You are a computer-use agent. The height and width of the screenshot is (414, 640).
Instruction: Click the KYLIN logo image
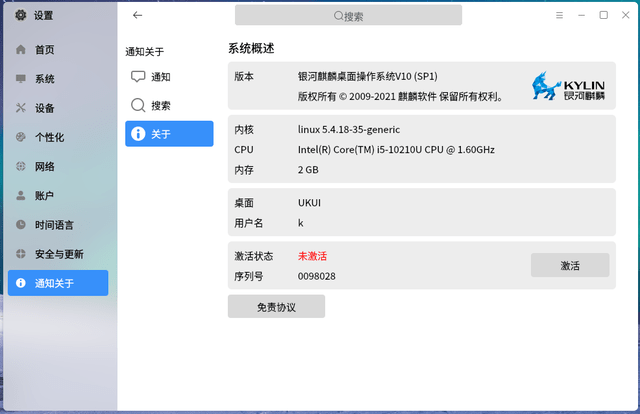(568, 86)
